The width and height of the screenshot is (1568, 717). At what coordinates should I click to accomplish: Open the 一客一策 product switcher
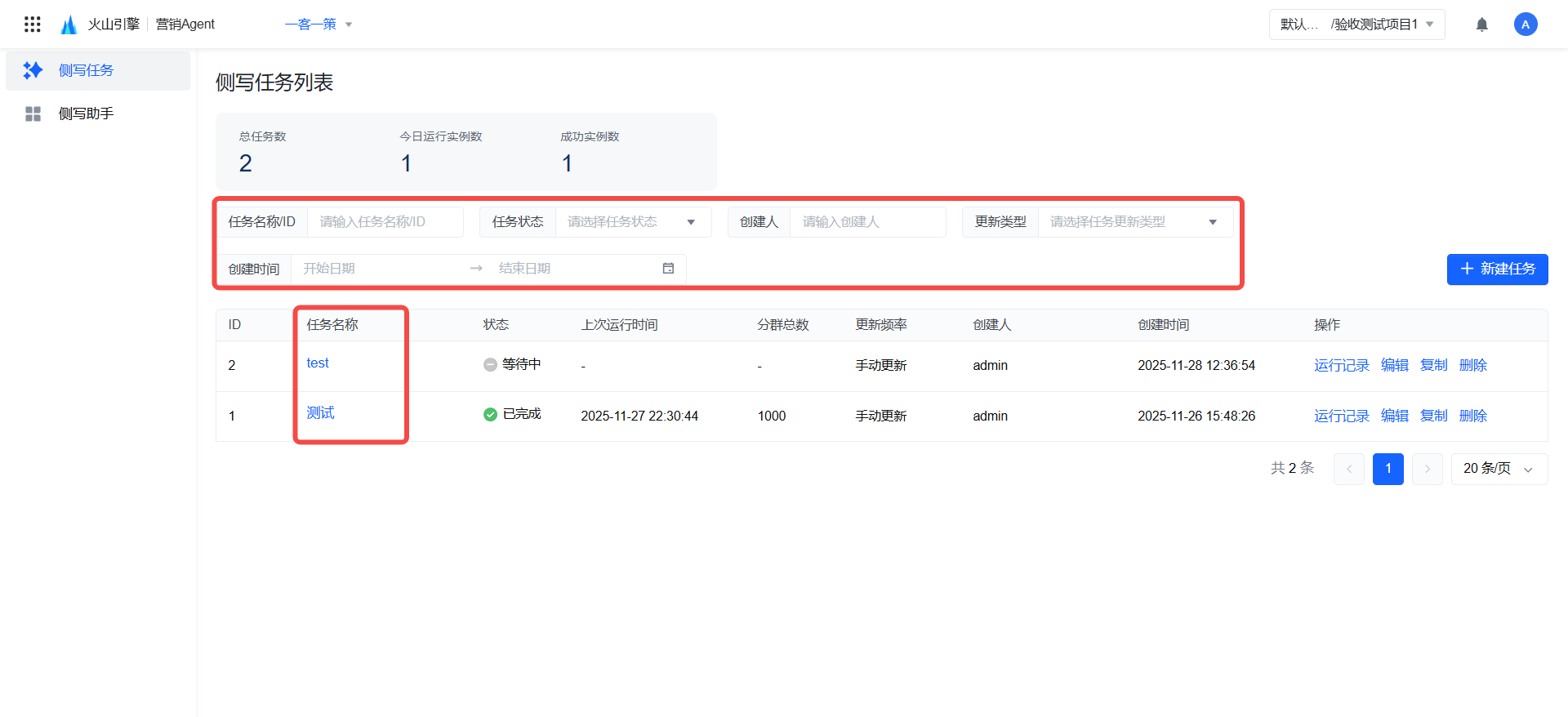click(318, 24)
